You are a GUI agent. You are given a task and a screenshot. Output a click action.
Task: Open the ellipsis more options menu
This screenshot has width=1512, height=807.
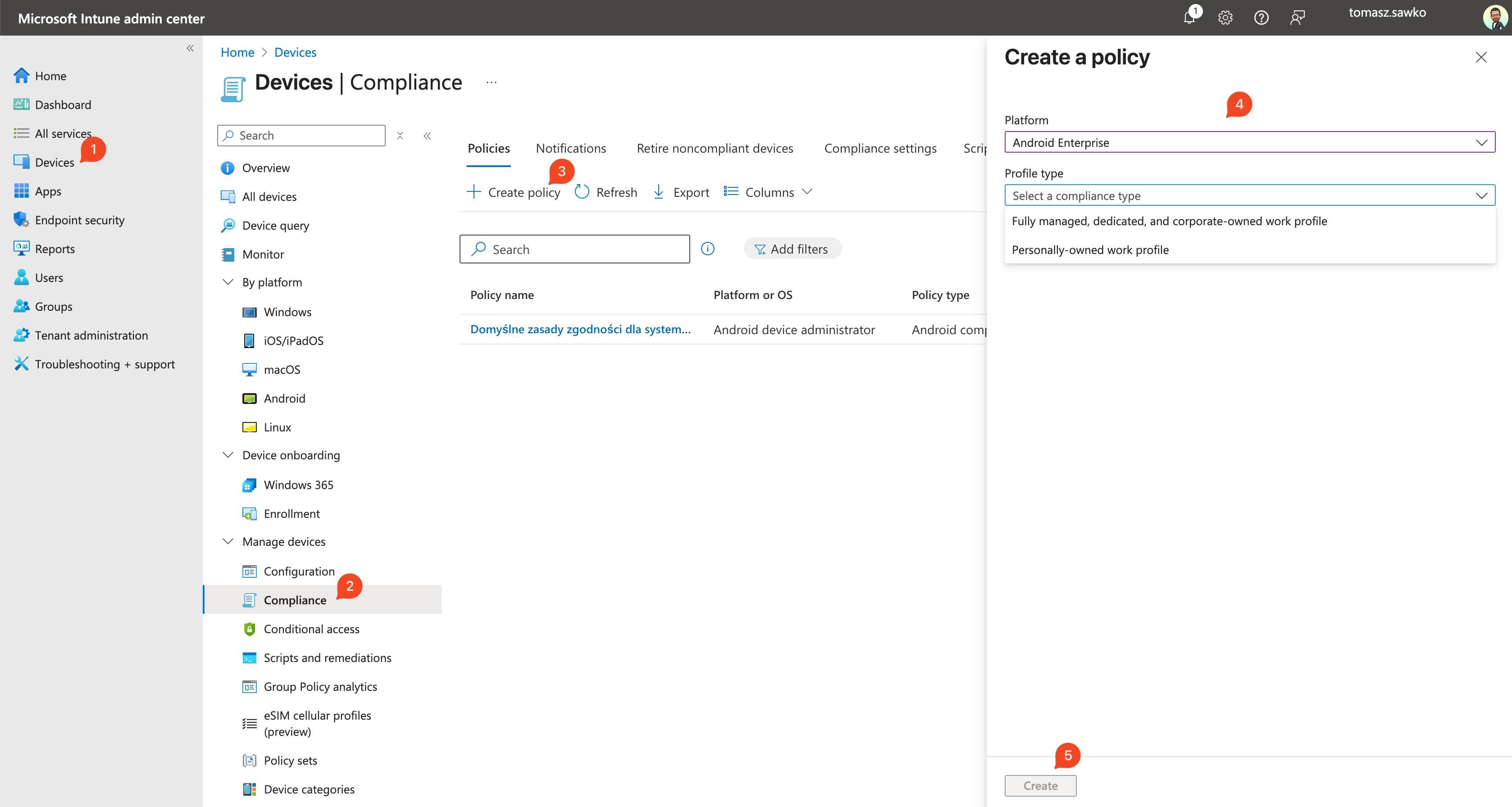coord(491,82)
